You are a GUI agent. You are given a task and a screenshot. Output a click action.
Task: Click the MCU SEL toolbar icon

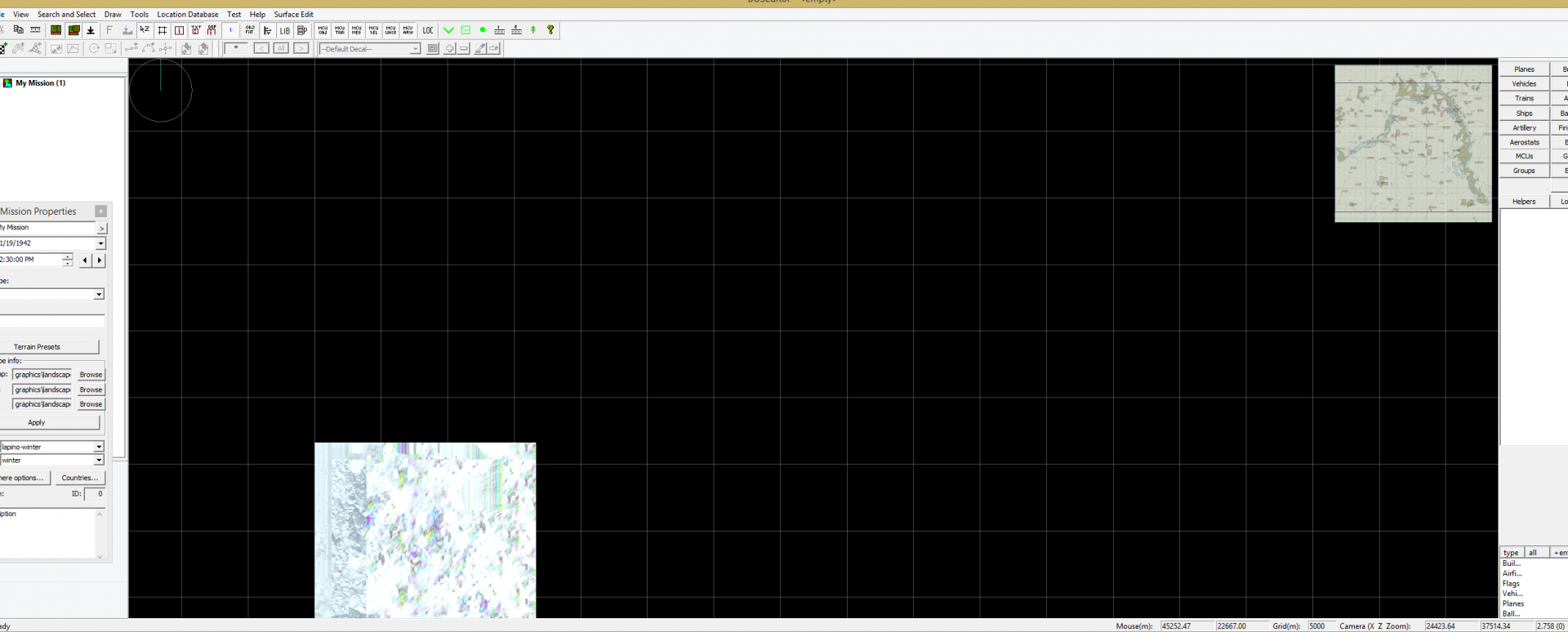coord(374,30)
